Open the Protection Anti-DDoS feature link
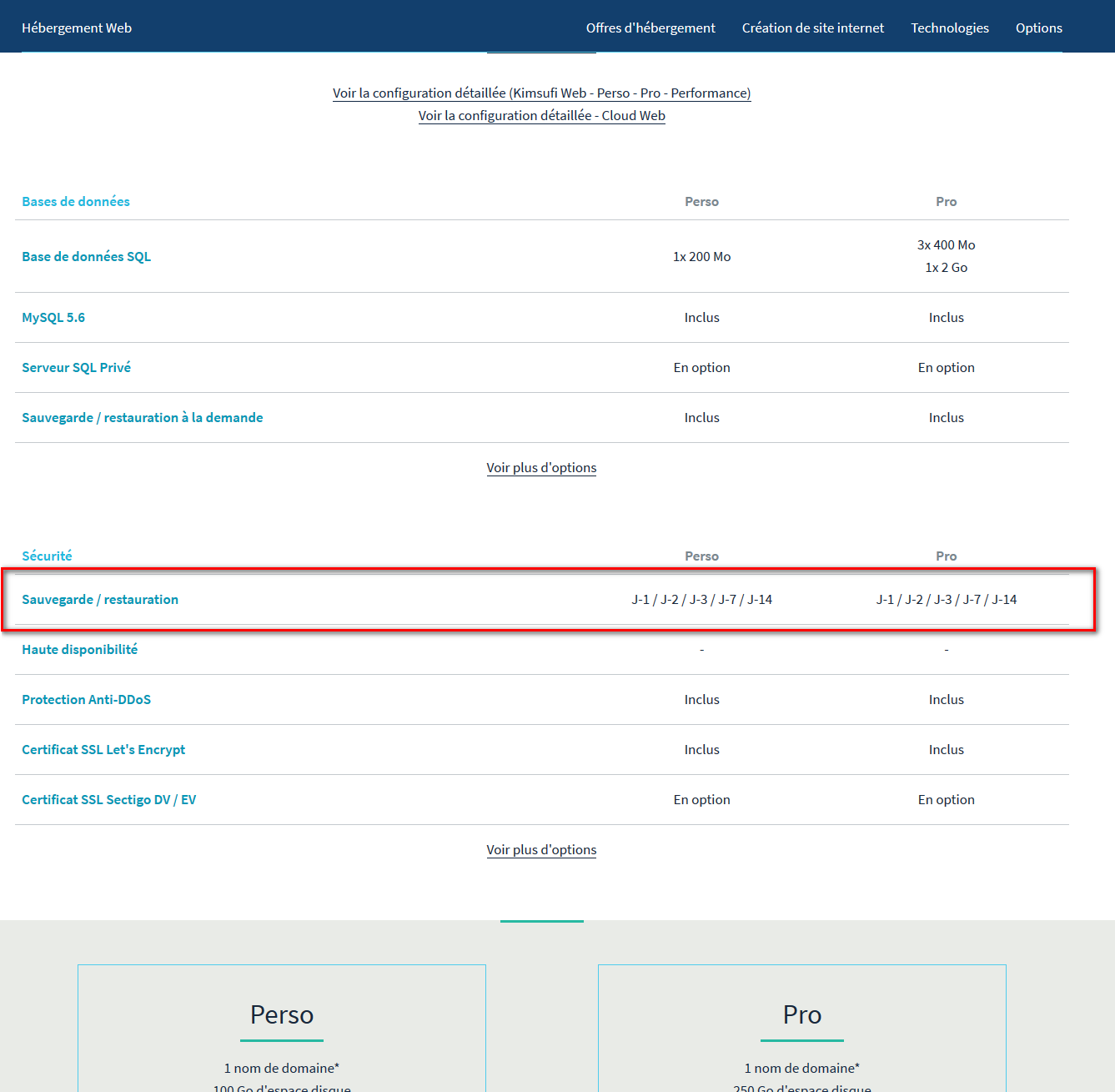1115x1092 pixels. coord(87,699)
